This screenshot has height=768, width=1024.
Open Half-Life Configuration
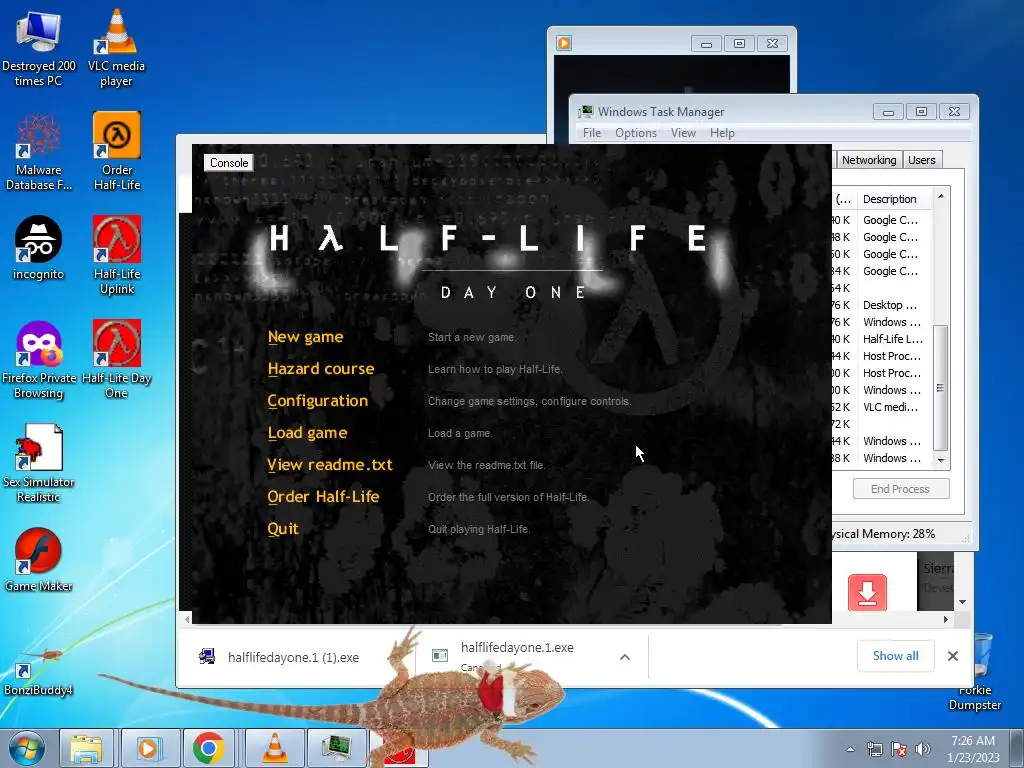317,401
